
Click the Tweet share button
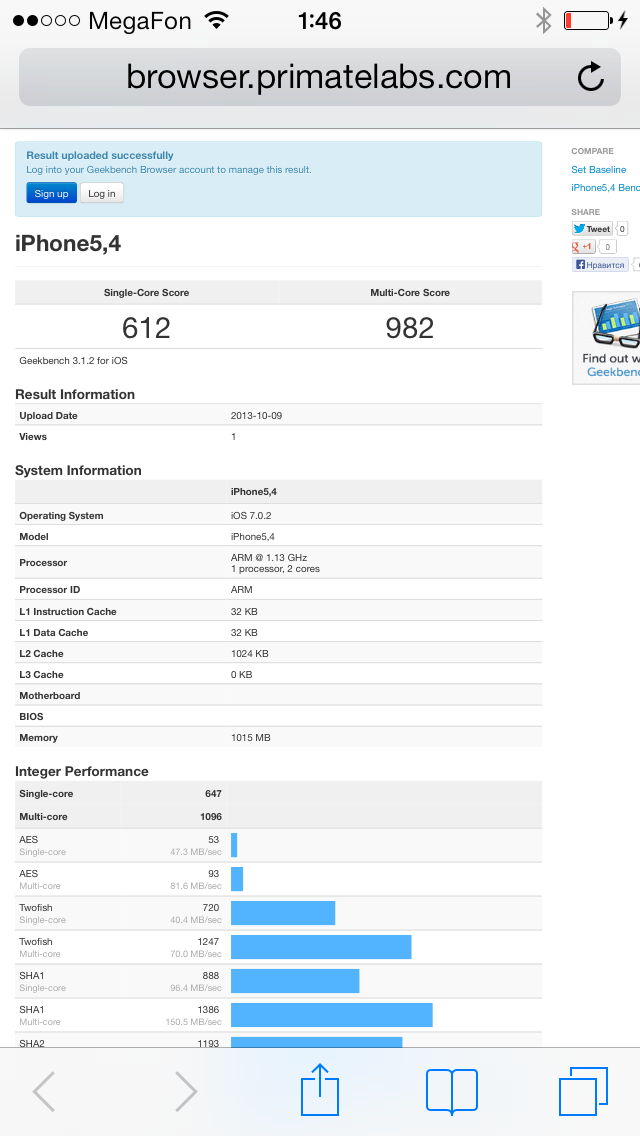pyautogui.click(x=592, y=229)
